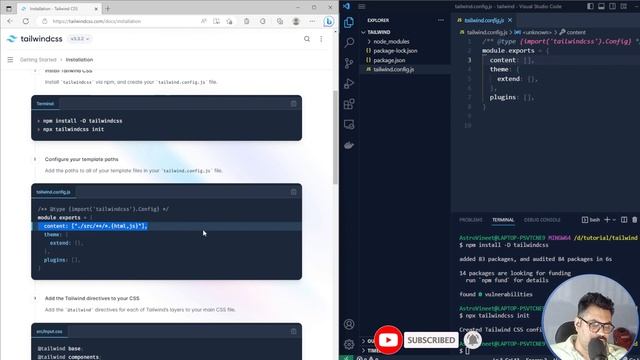Close the tailwind.config.js editor tab

click(510, 20)
